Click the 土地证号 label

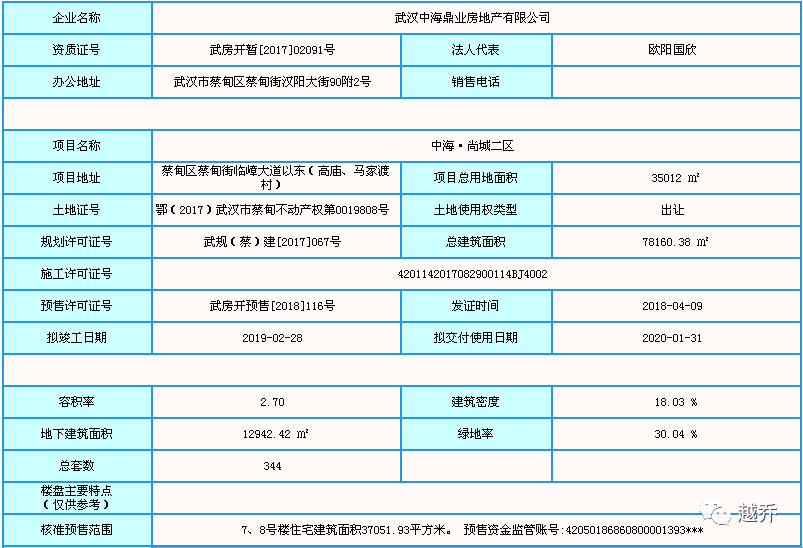(x=76, y=209)
